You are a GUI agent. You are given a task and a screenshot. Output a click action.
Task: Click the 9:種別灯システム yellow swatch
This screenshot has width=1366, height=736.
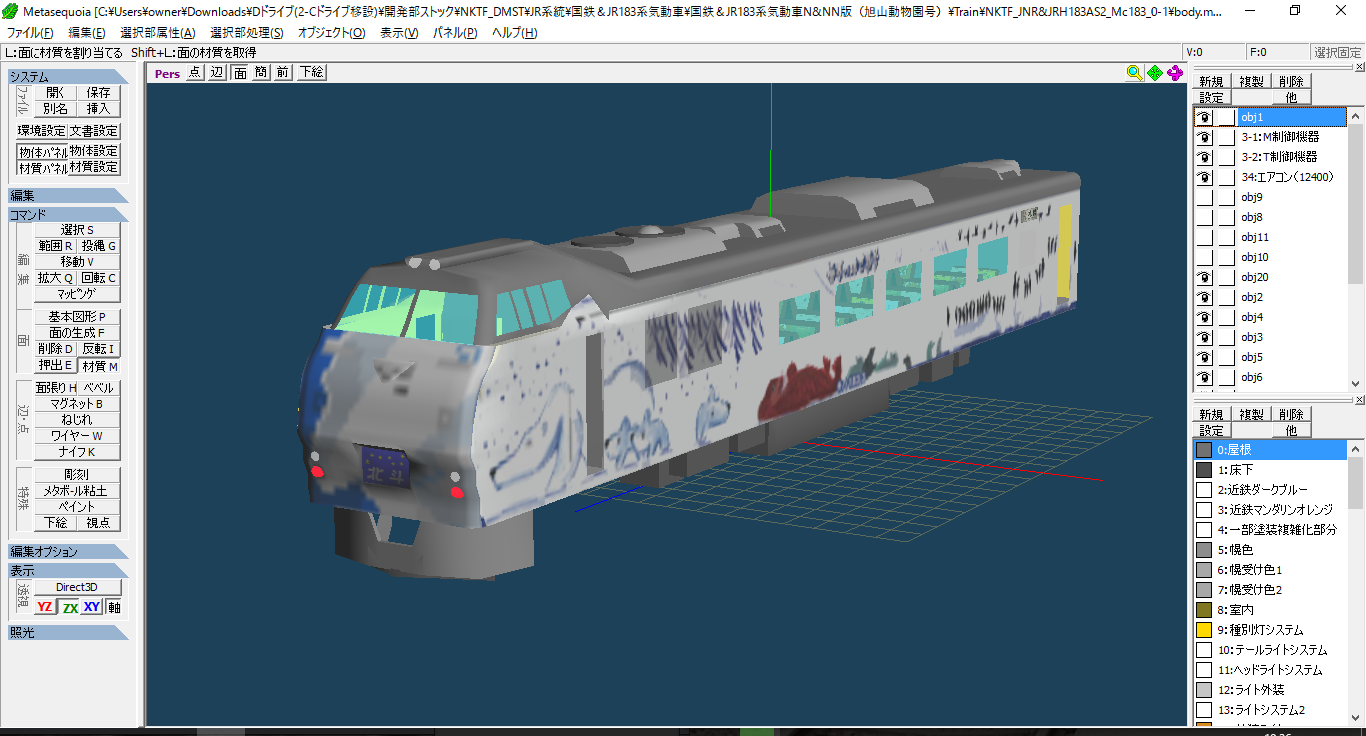click(1204, 630)
